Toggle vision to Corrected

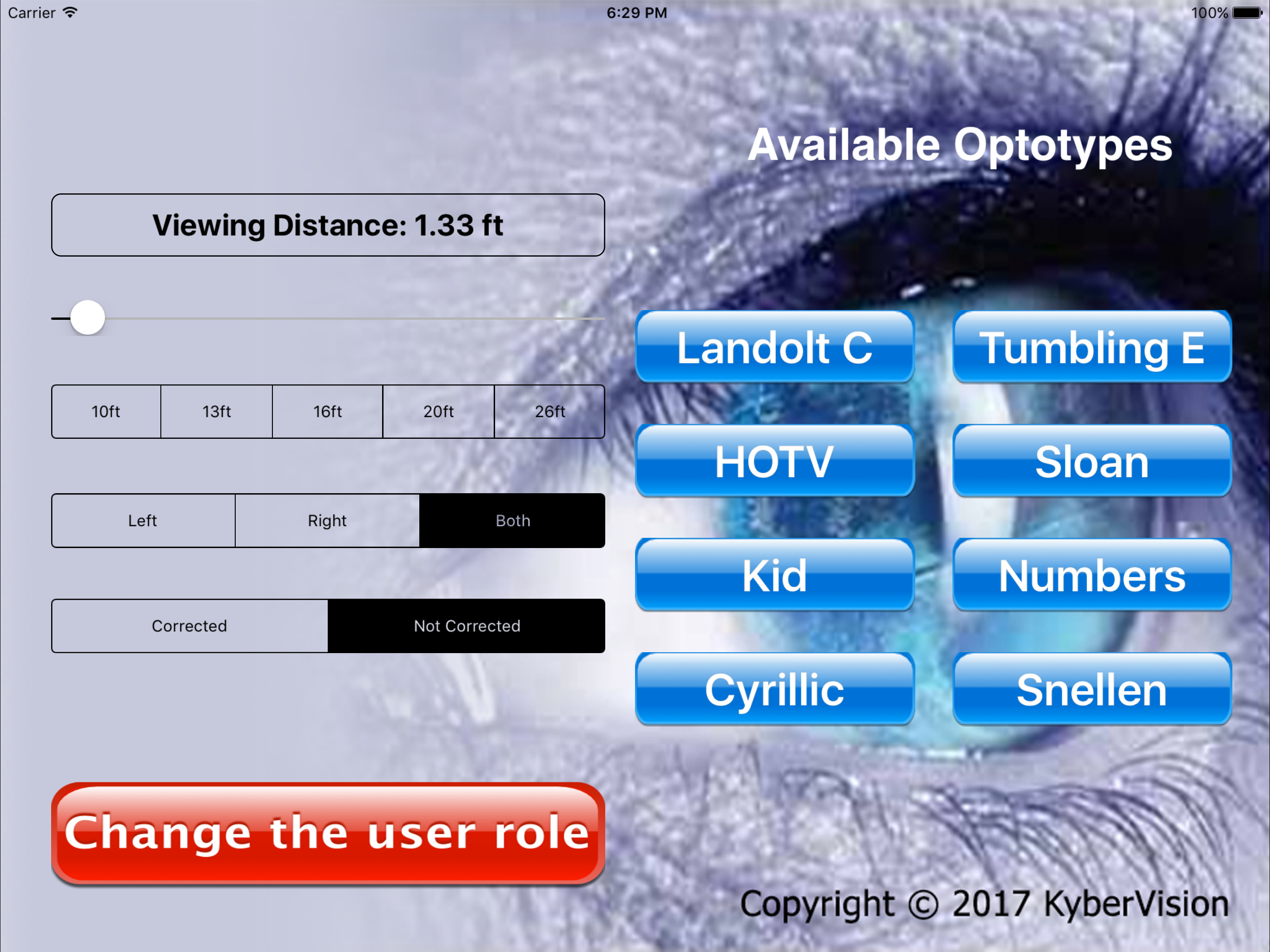(190, 626)
